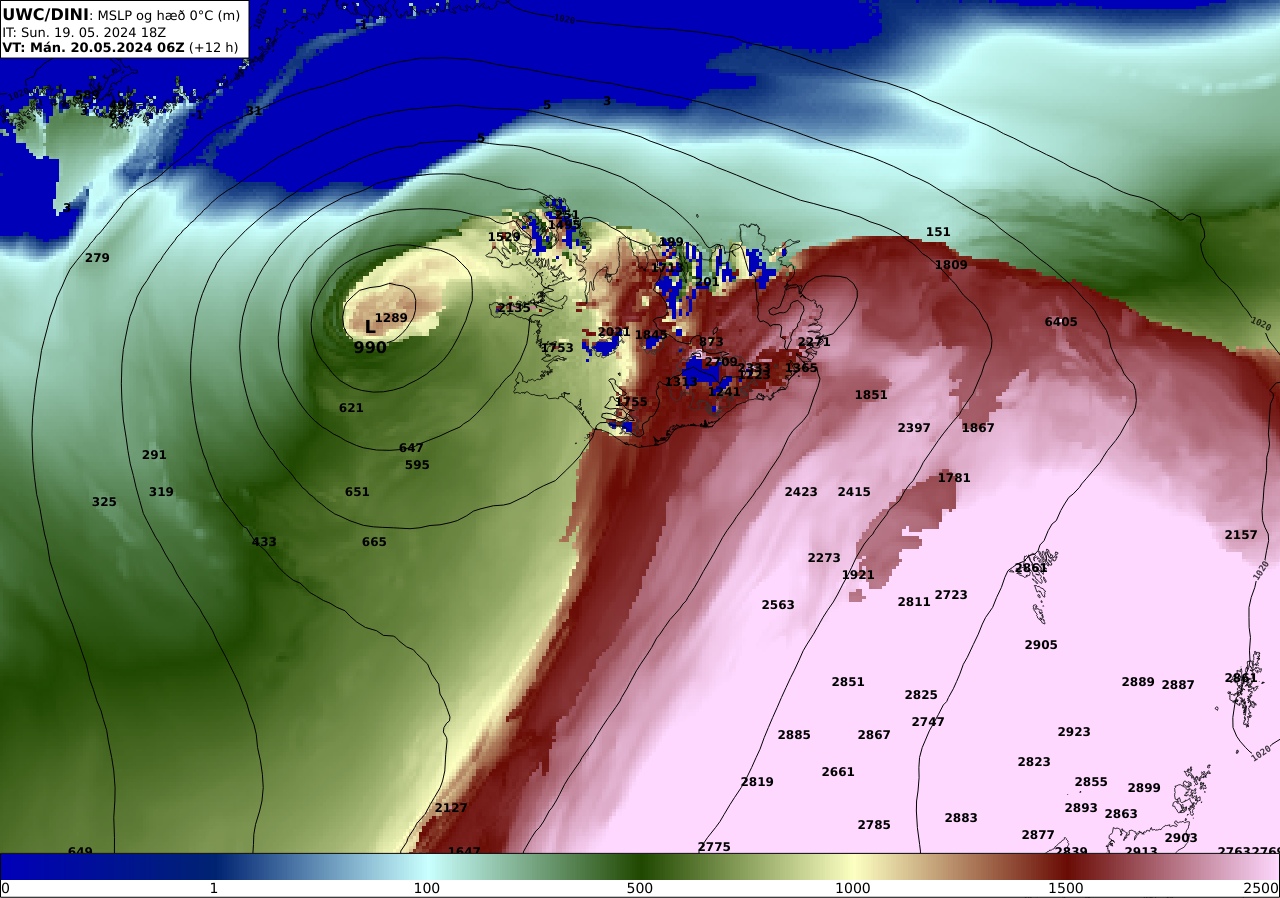Click the 2273 value on the map
Screen dimensions: 1280x898
(824, 558)
